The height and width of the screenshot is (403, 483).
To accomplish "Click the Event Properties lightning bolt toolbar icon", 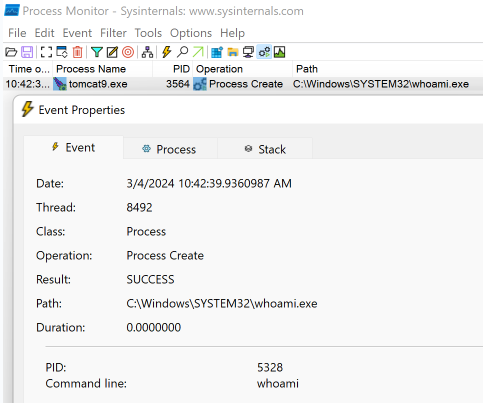I will [167, 52].
